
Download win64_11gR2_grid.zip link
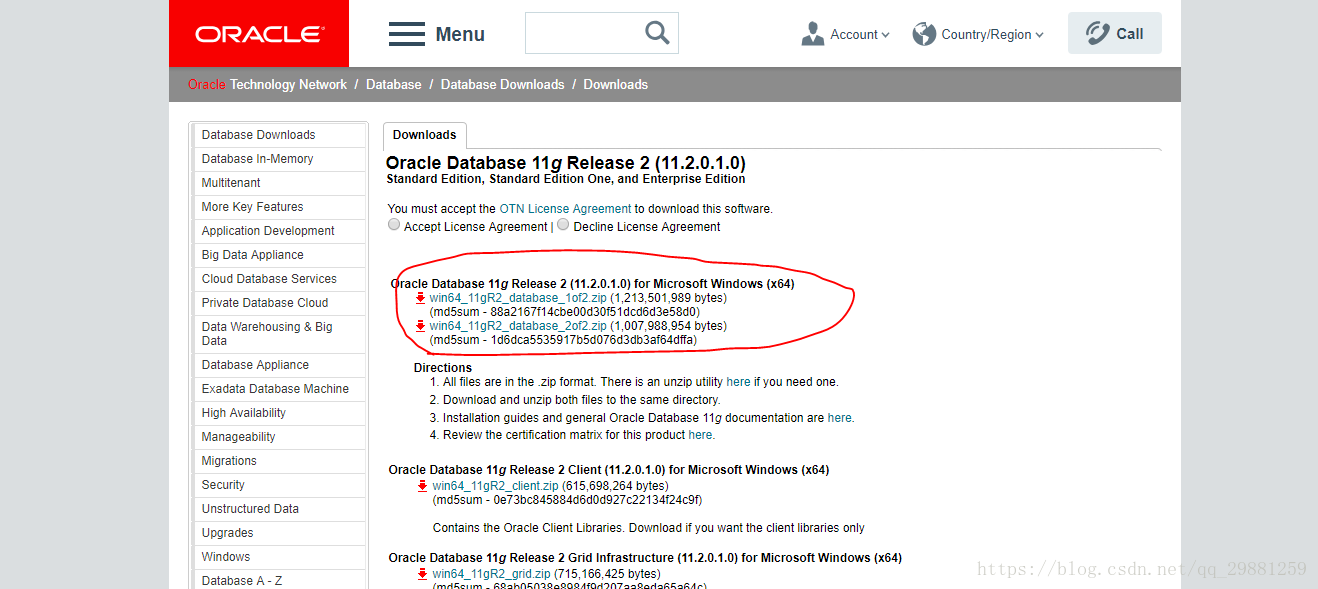tap(491, 574)
